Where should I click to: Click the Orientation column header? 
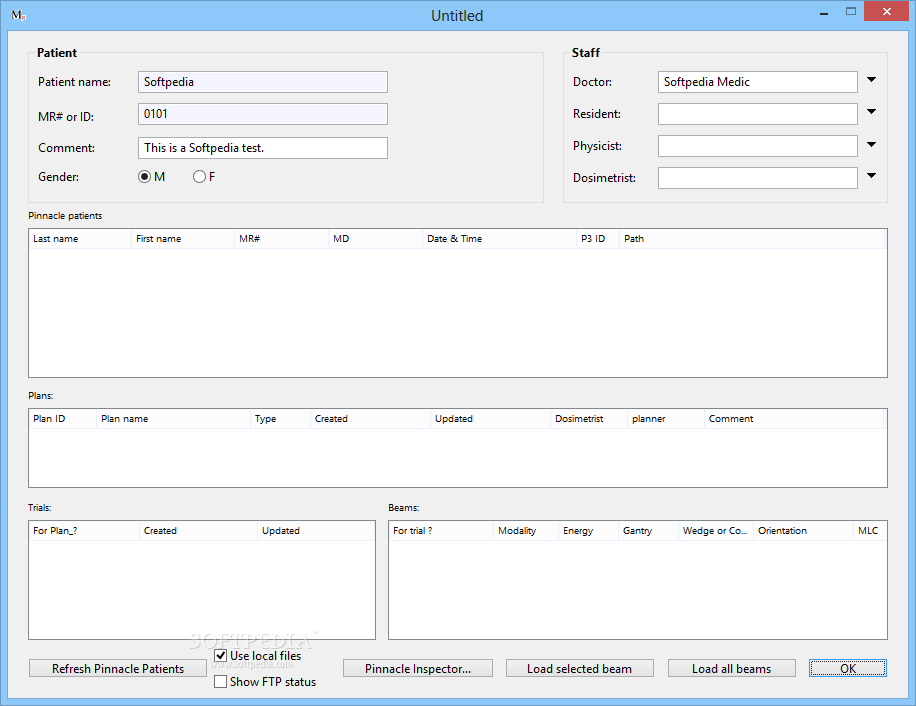coord(803,530)
